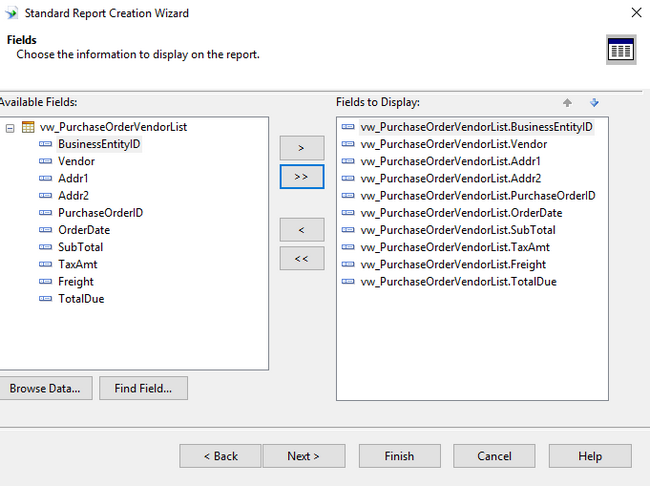
Task: Select vw_PurchaseOrderVendorList.TaxAmt in Fields to Display
Action: 455,247
